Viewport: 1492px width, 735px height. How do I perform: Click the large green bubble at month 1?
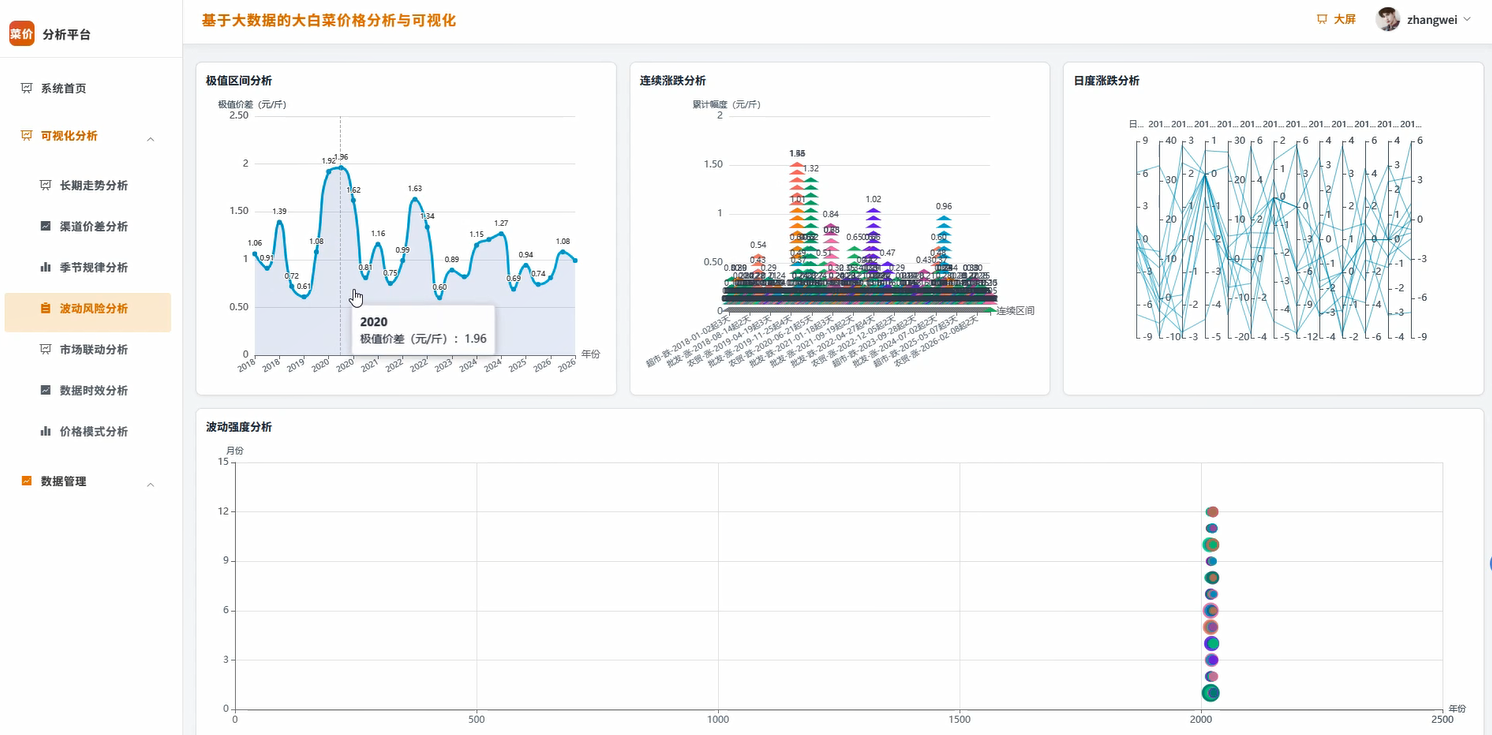pos(1210,692)
